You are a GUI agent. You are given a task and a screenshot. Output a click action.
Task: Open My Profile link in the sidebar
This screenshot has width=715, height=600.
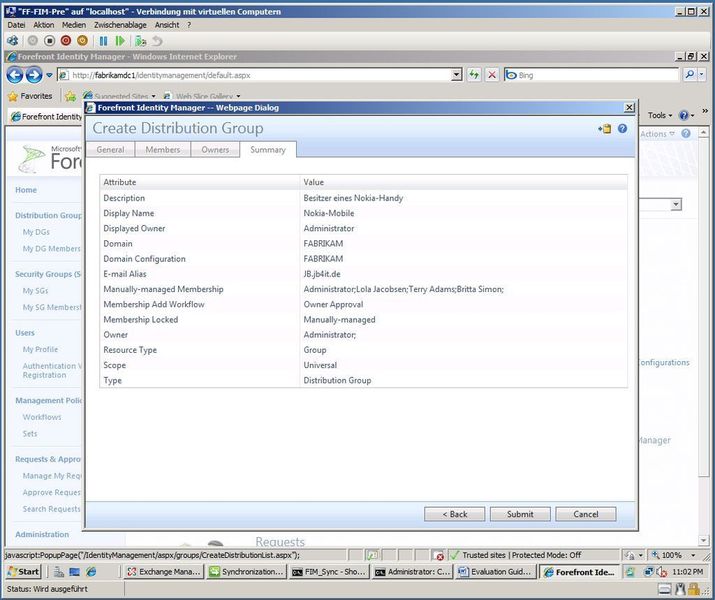click(x=40, y=350)
